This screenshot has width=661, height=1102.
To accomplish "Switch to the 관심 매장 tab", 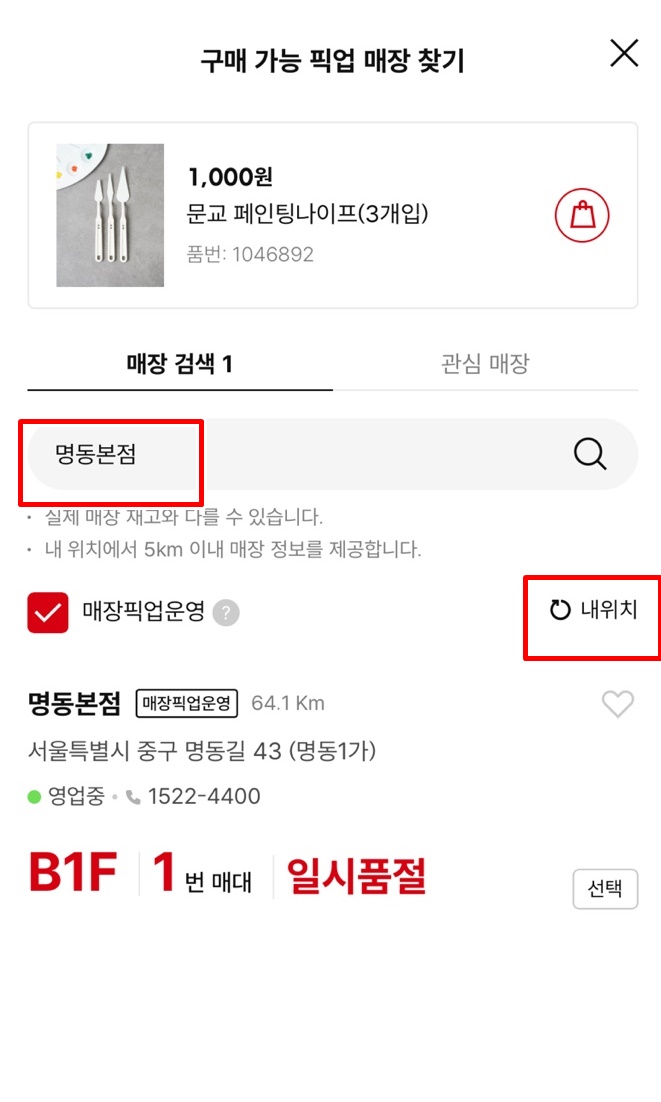I will tap(484, 364).
